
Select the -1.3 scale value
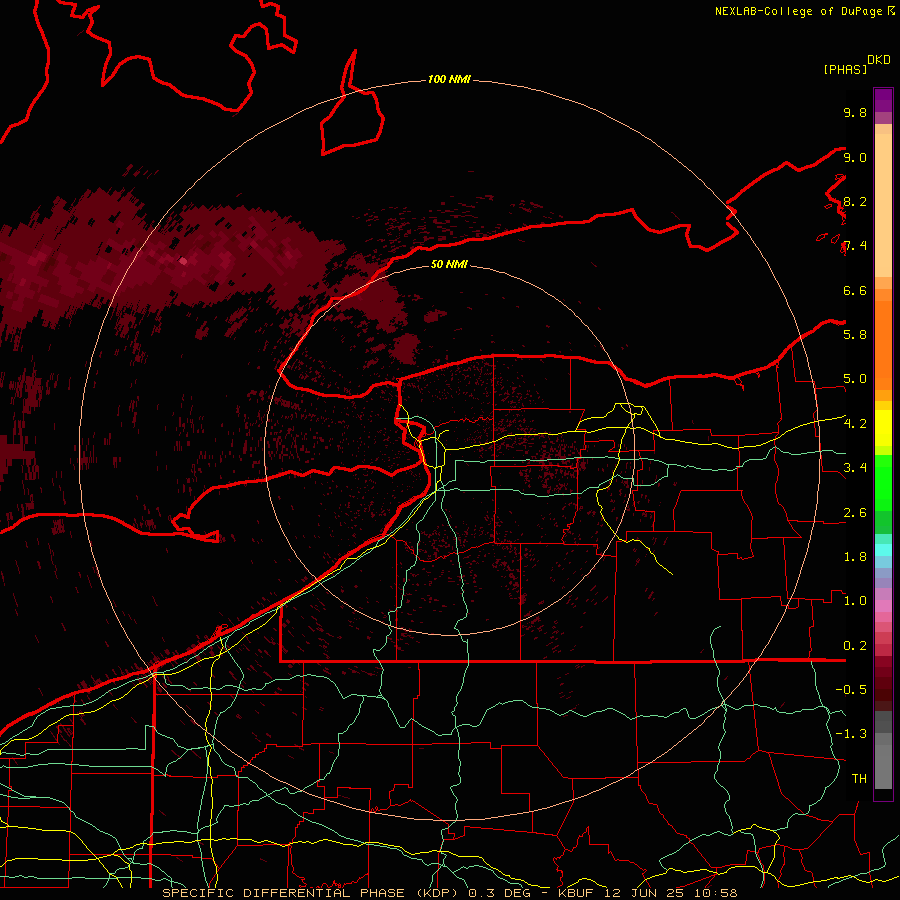point(851,734)
